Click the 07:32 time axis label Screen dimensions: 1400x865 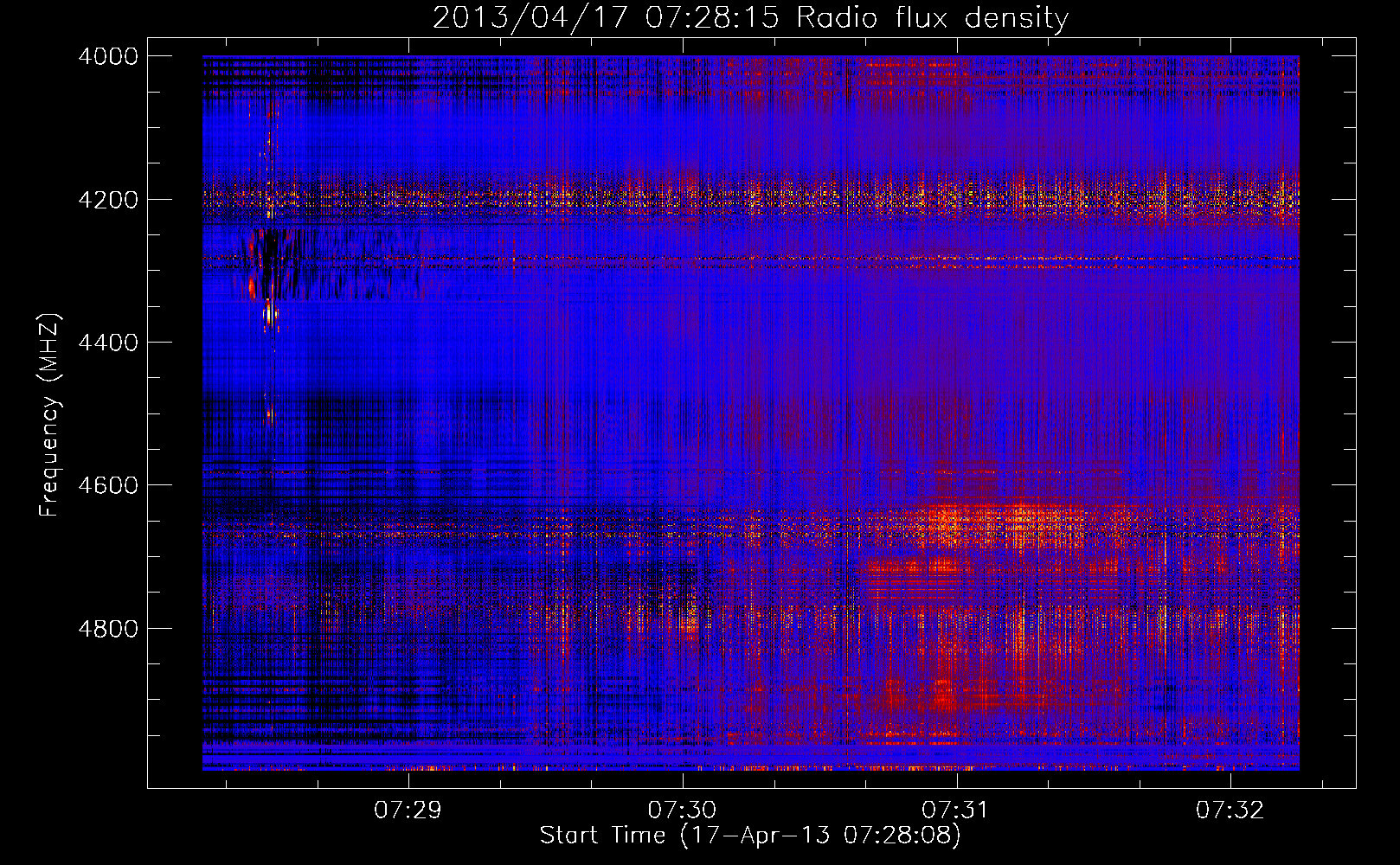[1230, 810]
